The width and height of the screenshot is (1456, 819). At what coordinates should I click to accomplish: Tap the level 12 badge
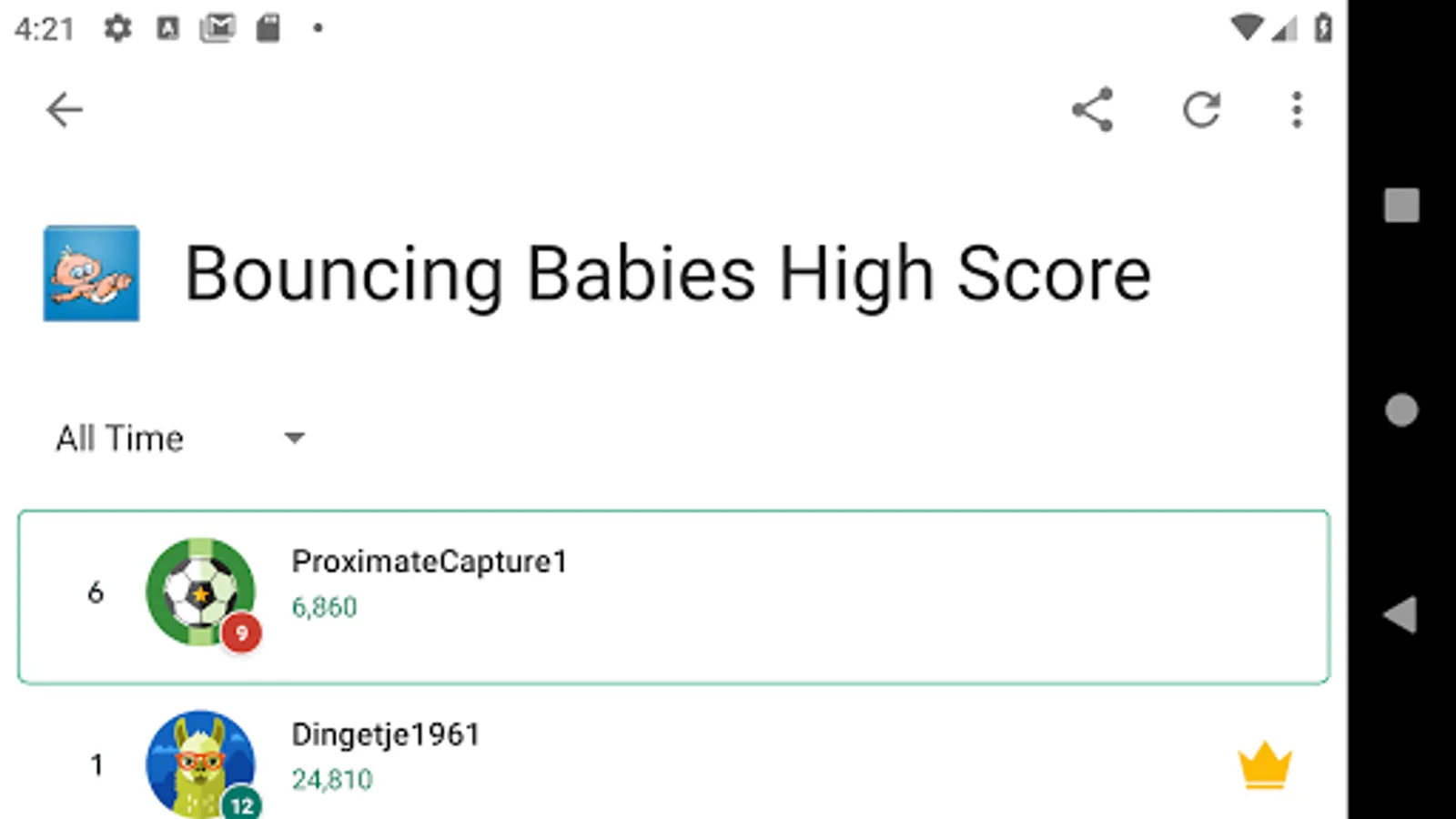point(241,804)
